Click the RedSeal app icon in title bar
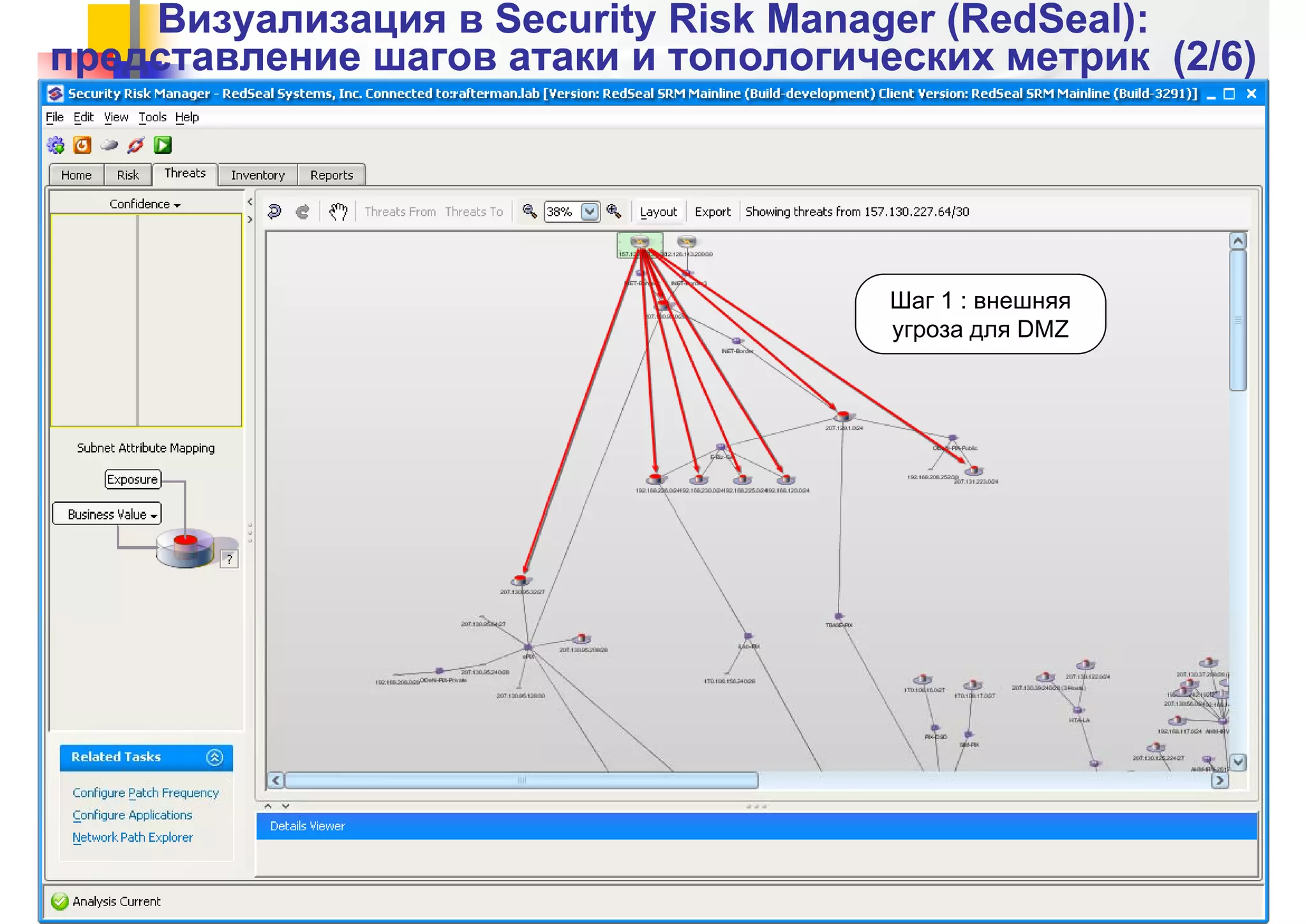The height and width of the screenshot is (924, 1307). click(56, 94)
